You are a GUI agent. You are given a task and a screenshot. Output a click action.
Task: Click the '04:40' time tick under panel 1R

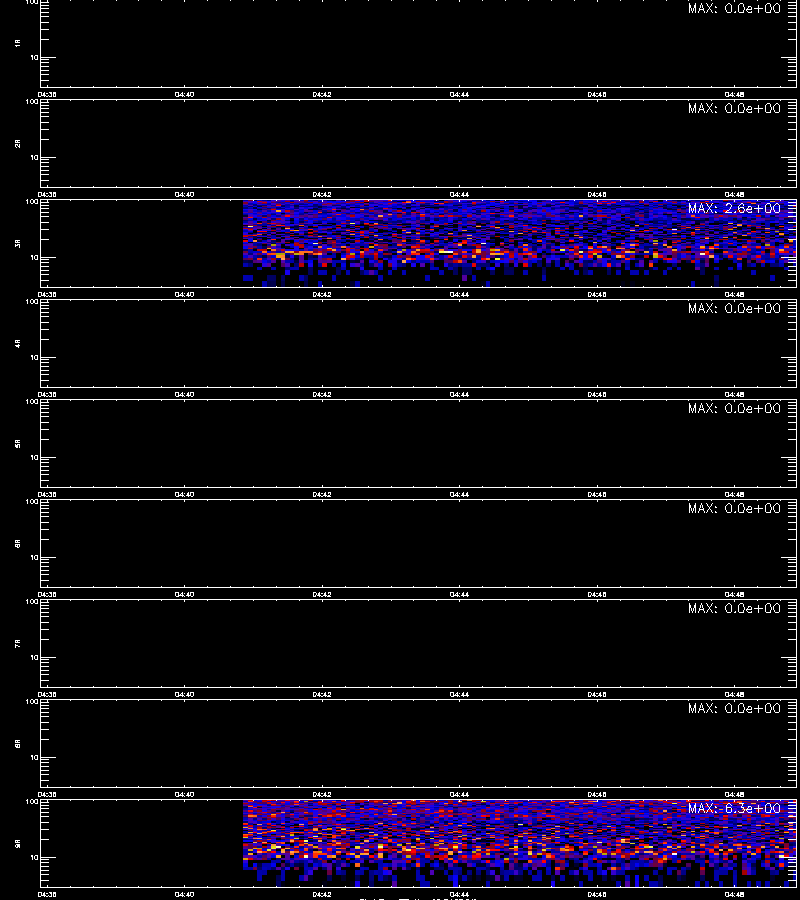(184, 94)
